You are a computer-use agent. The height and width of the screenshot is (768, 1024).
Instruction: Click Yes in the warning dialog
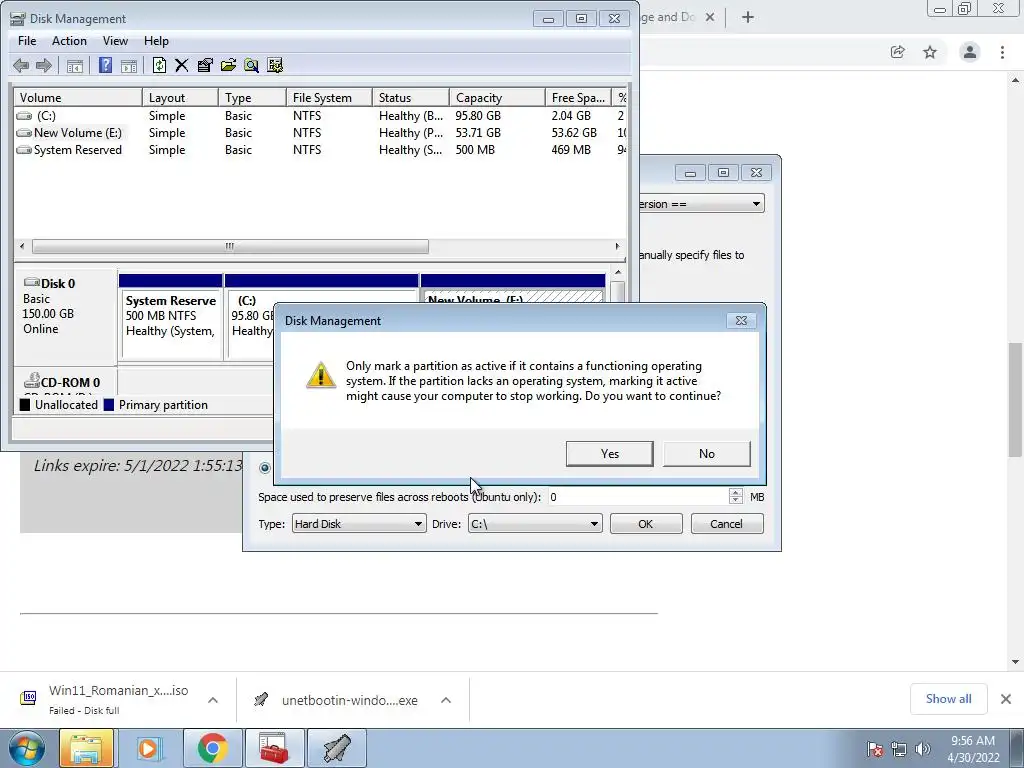click(609, 454)
